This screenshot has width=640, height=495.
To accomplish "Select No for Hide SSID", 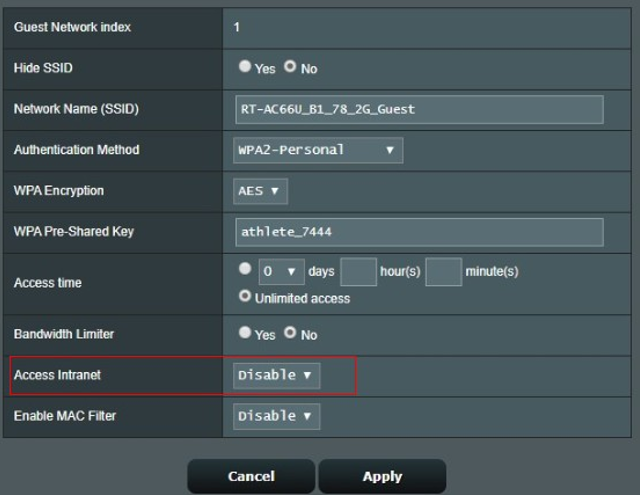I will point(290,68).
